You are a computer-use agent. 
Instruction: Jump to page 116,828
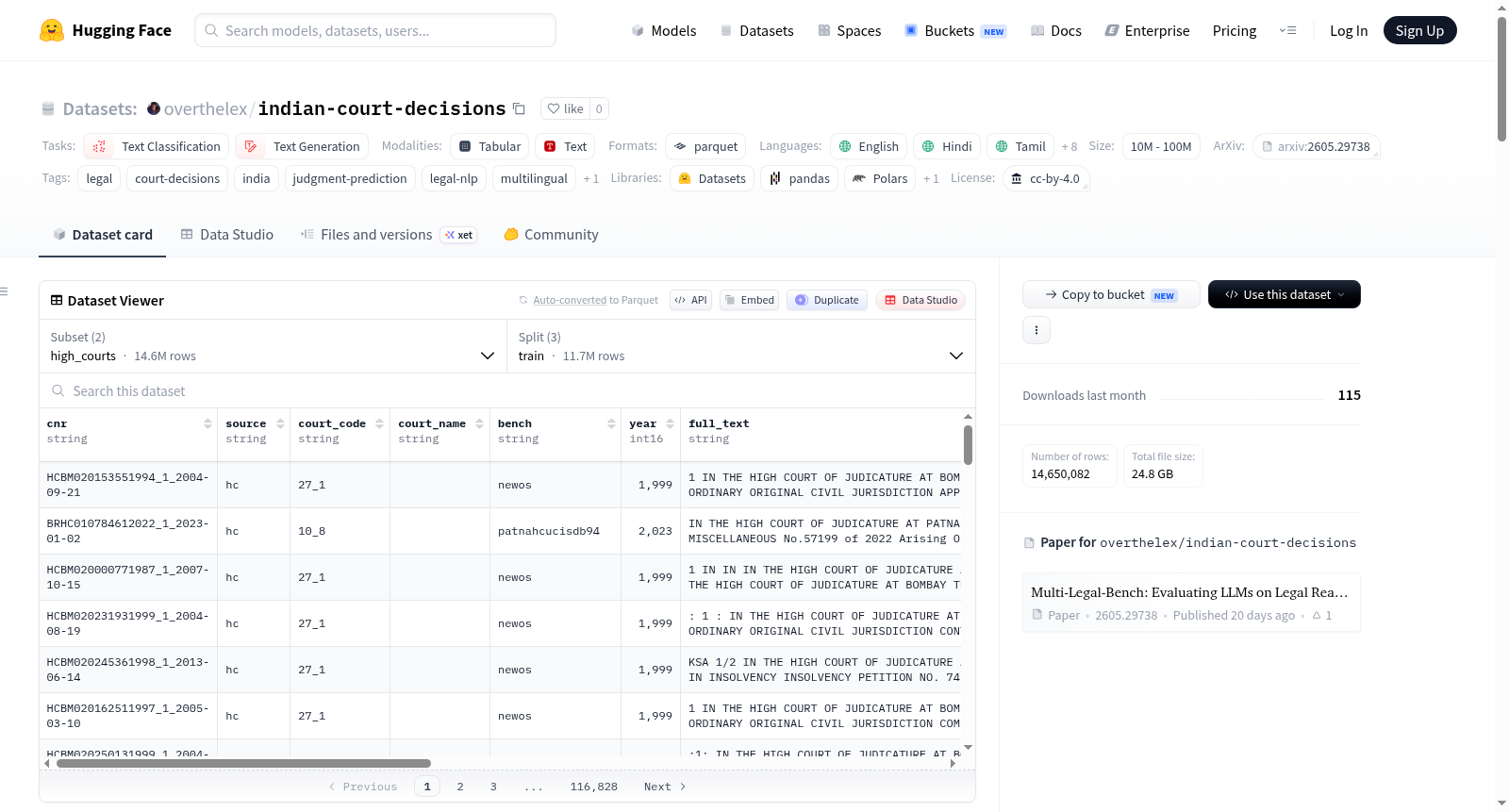(594, 787)
